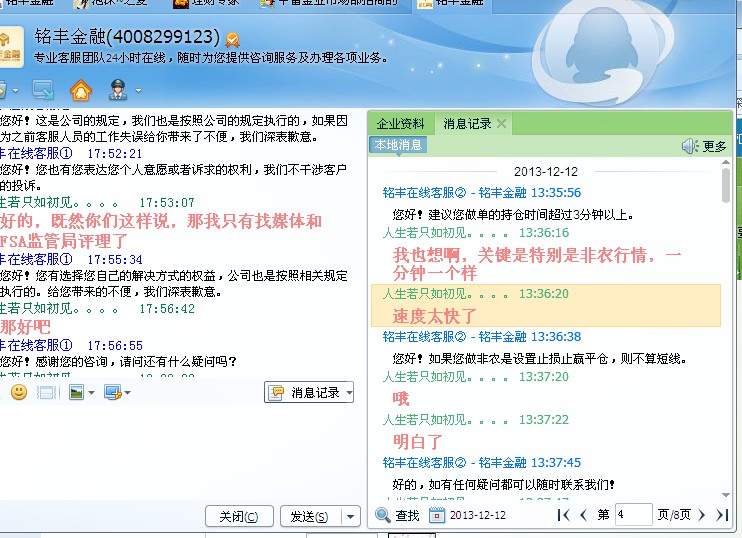Screen dimensions: 742x538
Task: Switch to the 企业资料 tab
Action: click(400, 124)
